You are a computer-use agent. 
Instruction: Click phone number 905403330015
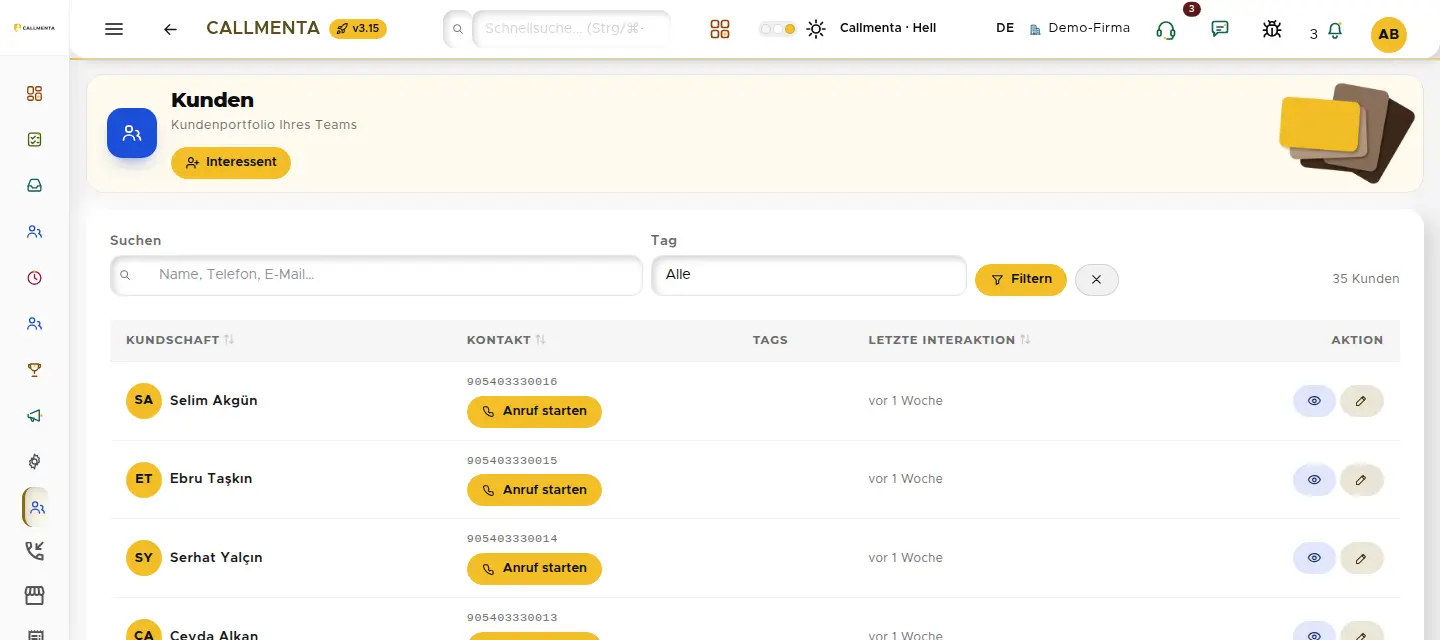[x=512, y=461]
